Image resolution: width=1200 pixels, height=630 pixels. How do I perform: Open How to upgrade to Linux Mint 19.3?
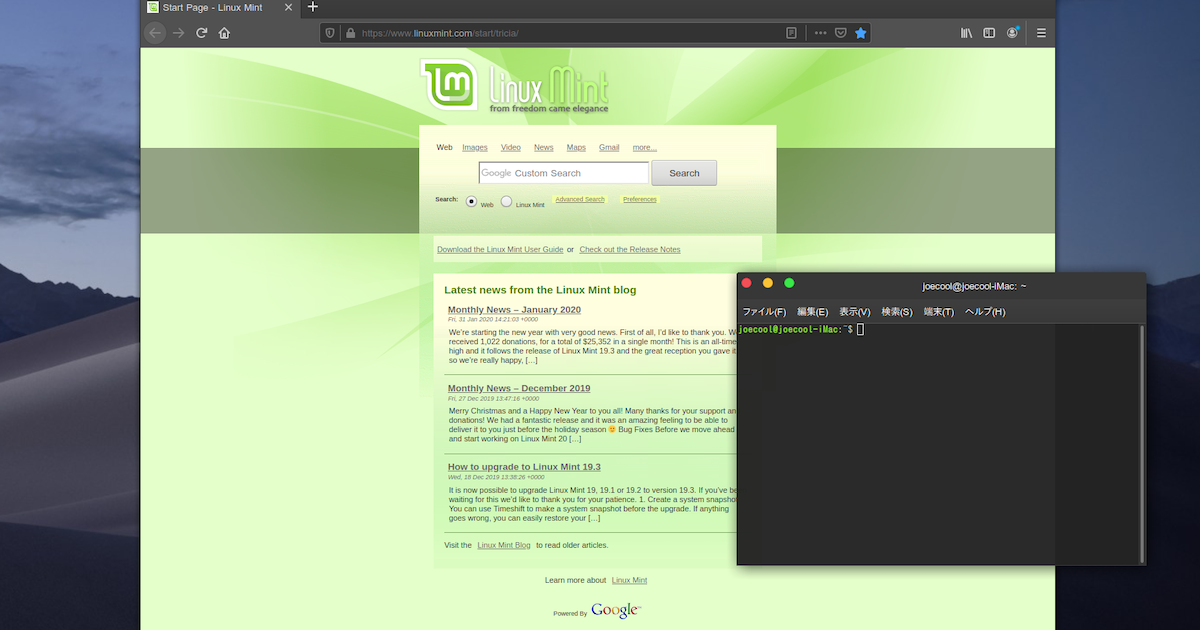point(524,467)
